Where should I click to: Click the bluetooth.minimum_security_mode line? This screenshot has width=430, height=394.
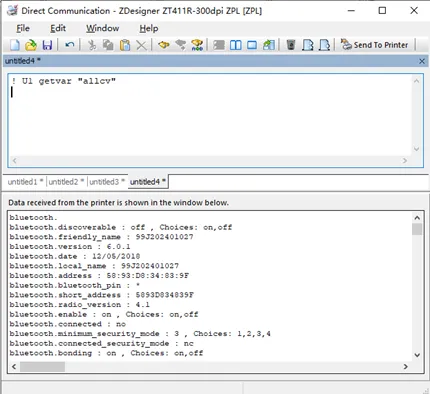[x=140, y=334]
